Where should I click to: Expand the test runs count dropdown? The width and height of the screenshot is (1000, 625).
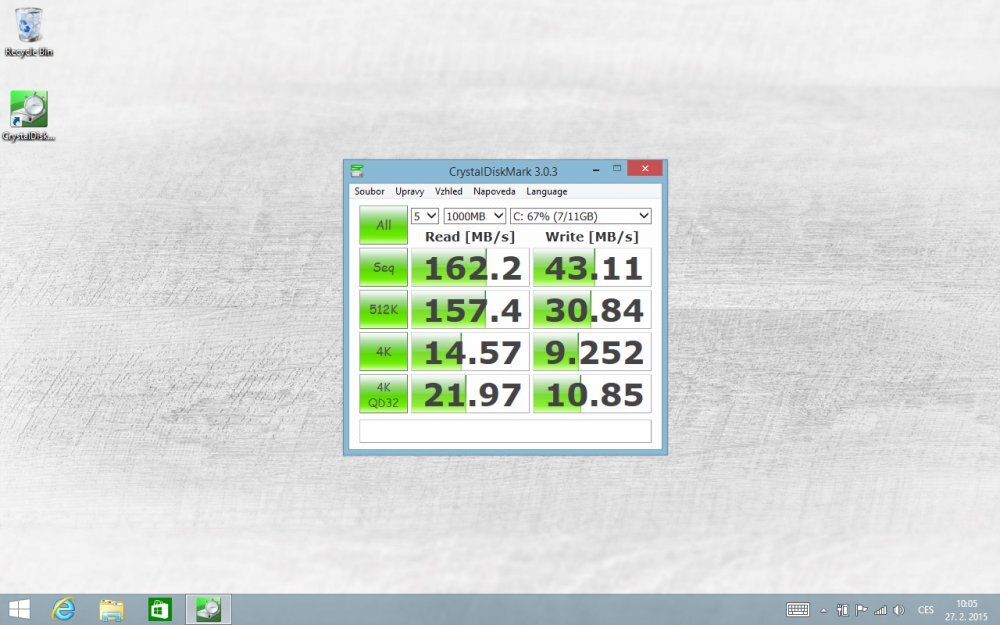pos(425,215)
